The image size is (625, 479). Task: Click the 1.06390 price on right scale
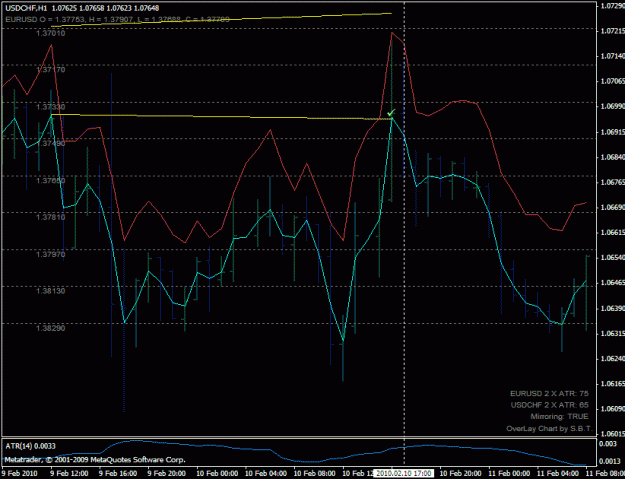(x=613, y=308)
